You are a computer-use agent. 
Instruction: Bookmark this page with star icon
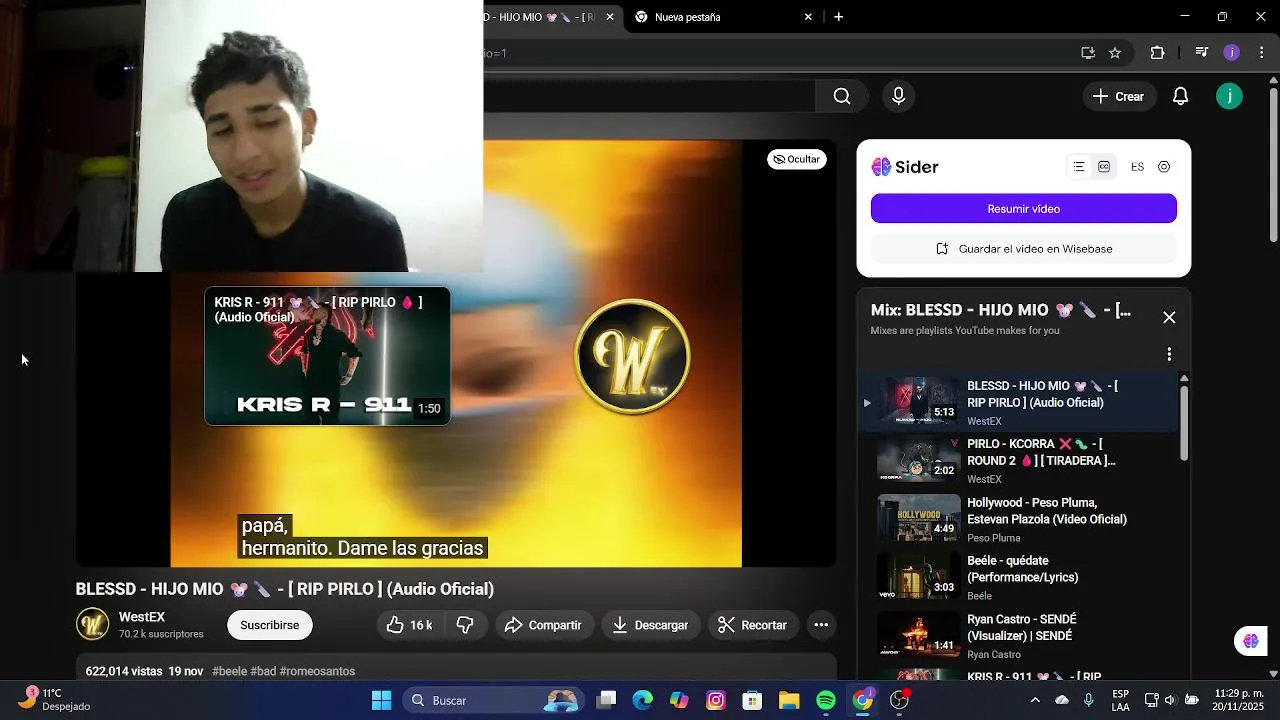pos(1115,53)
